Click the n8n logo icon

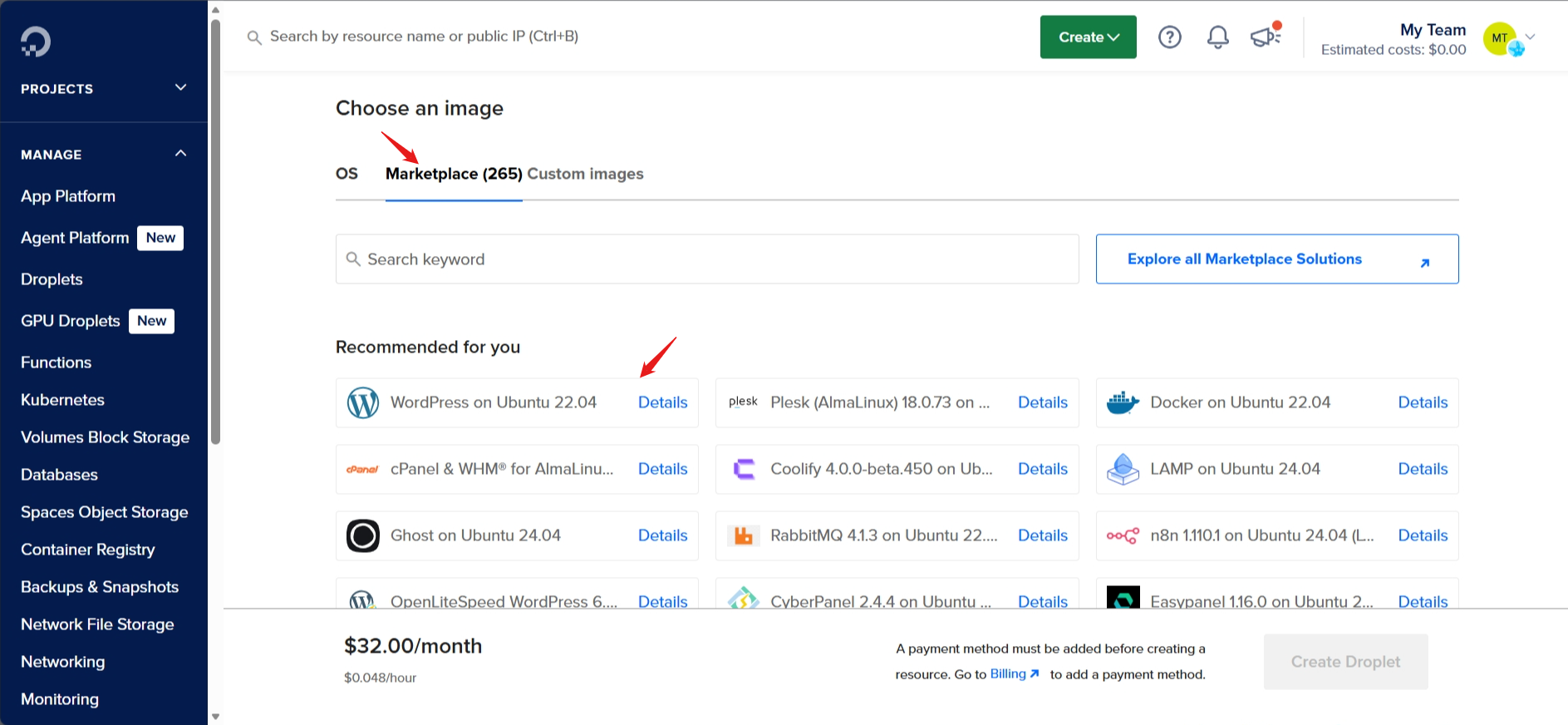click(1123, 535)
